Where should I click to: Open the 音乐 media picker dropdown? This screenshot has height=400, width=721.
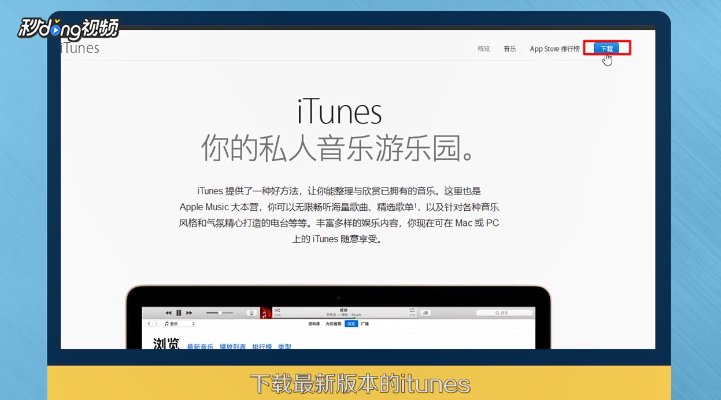(179, 324)
